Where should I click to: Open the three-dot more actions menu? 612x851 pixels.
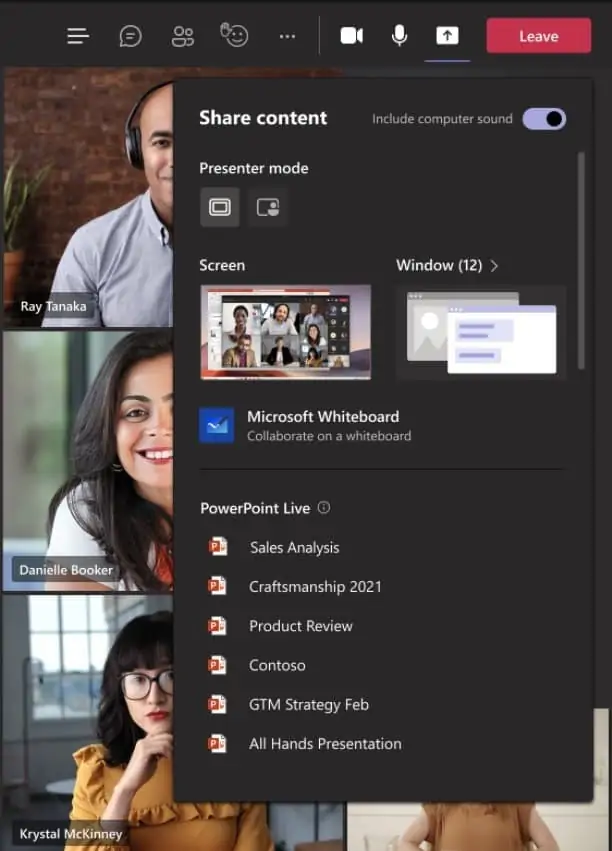click(287, 36)
